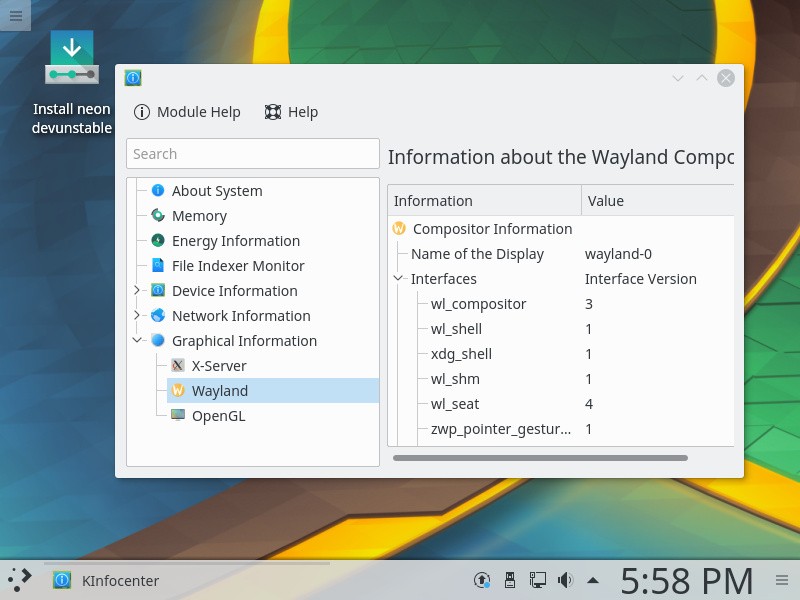Viewport: 800px width, 600px height.
Task: Open the panel settings hamburger icon
Action: [x=782, y=580]
